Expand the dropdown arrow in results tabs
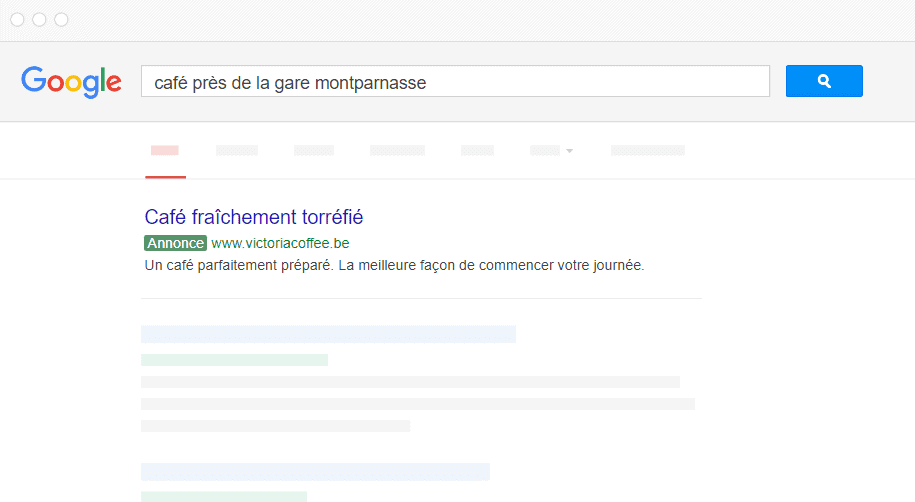 (570, 151)
